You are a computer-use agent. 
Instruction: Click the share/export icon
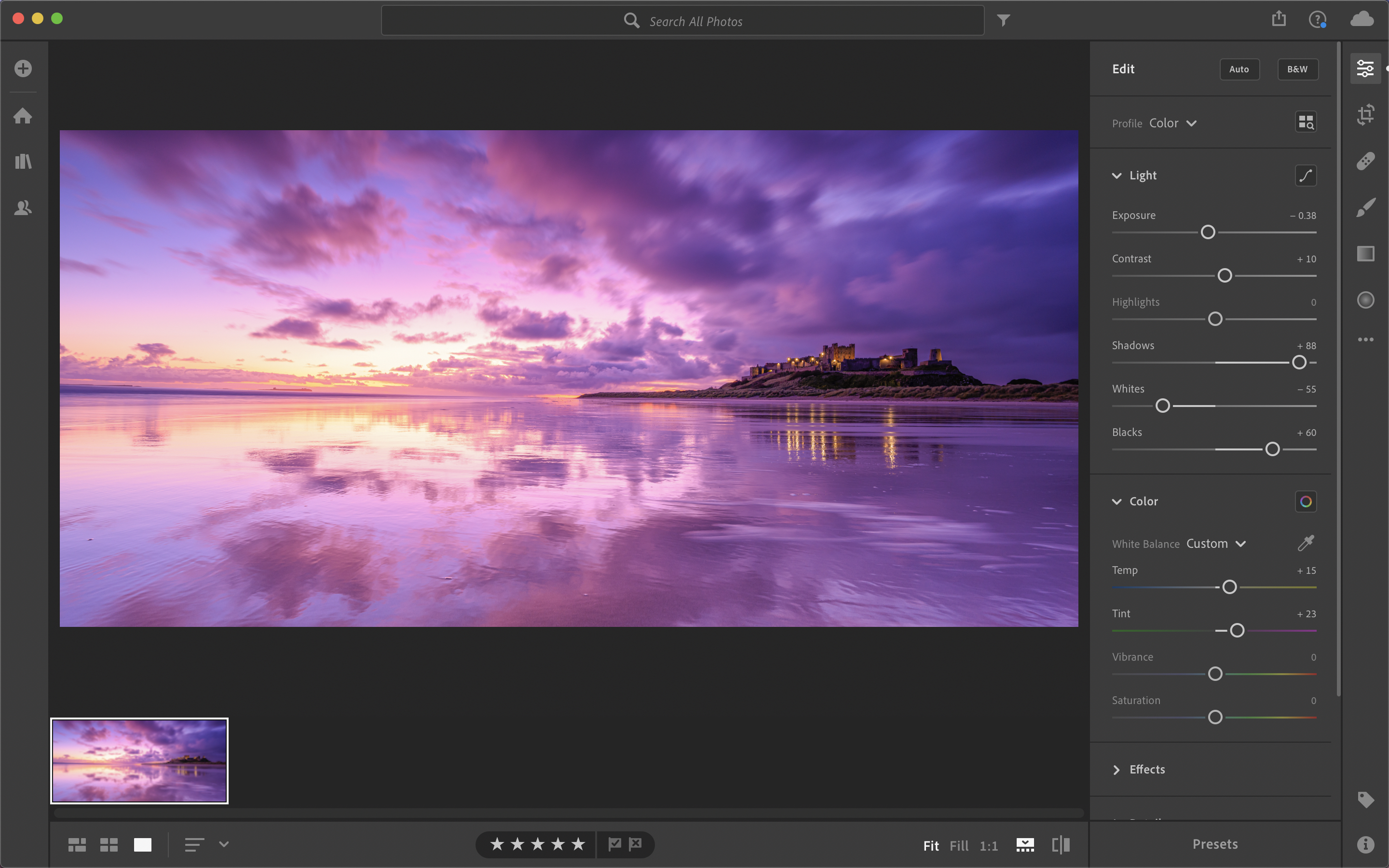pyautogui.click(x=1278, y=20)
